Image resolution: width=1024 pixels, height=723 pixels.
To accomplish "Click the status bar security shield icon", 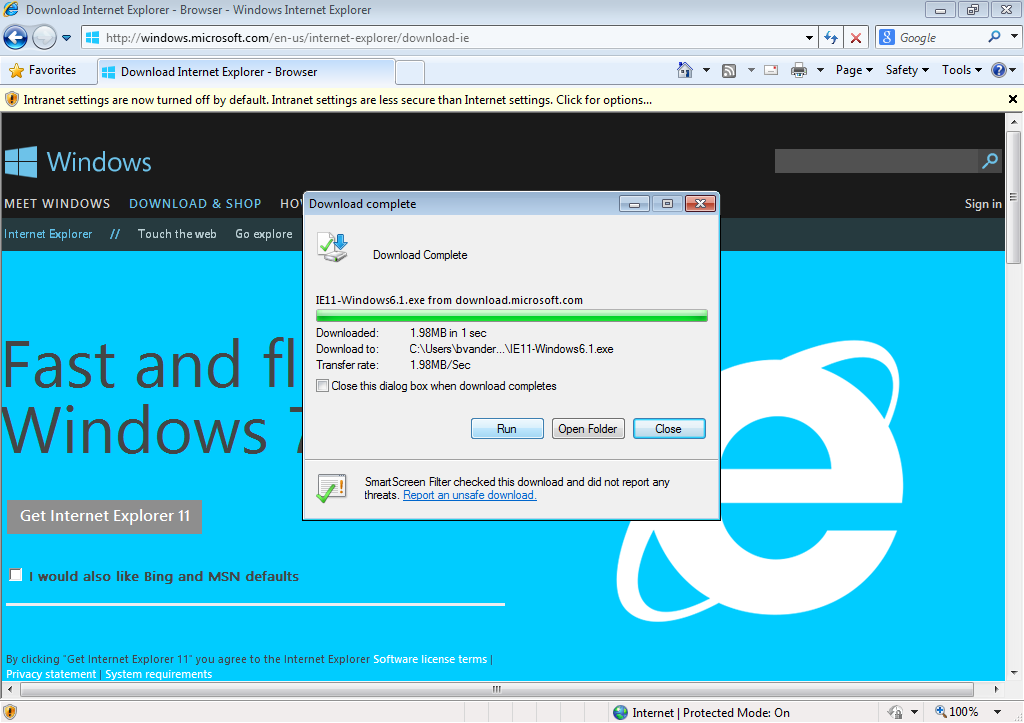I will 10,712.
